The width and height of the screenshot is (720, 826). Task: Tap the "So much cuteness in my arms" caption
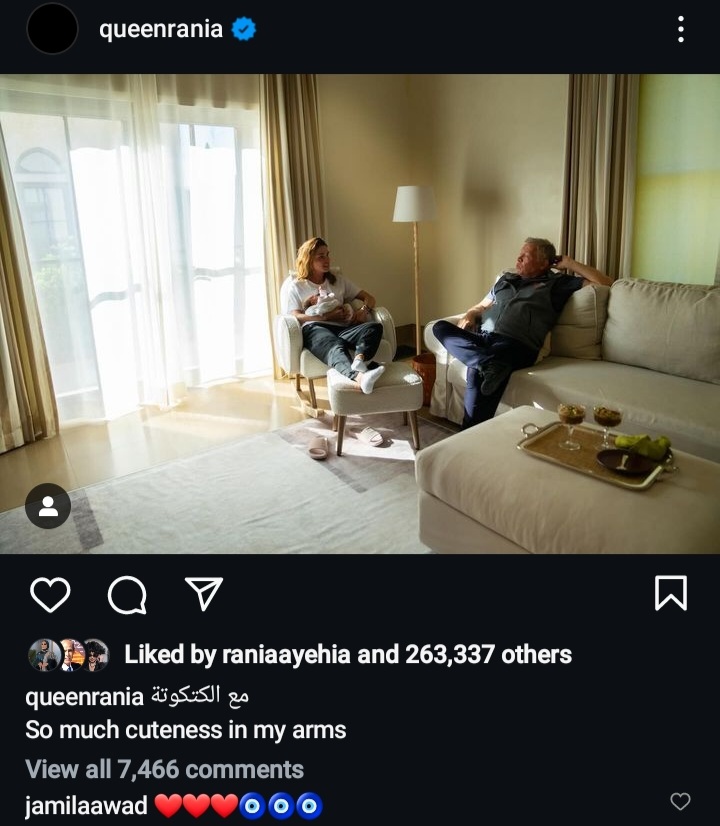(185, 730)
